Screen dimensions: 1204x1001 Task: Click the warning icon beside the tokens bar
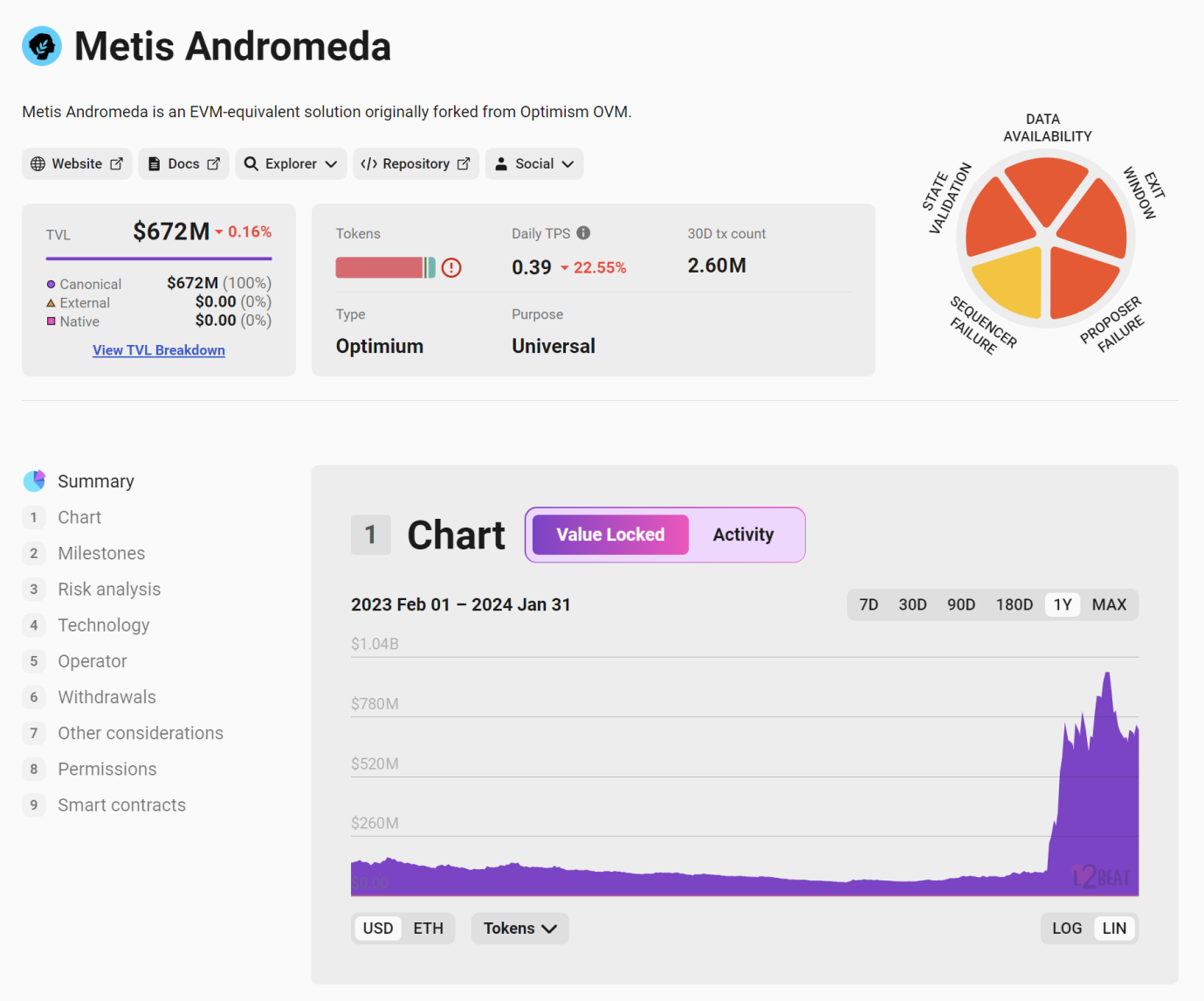point(451,267)
